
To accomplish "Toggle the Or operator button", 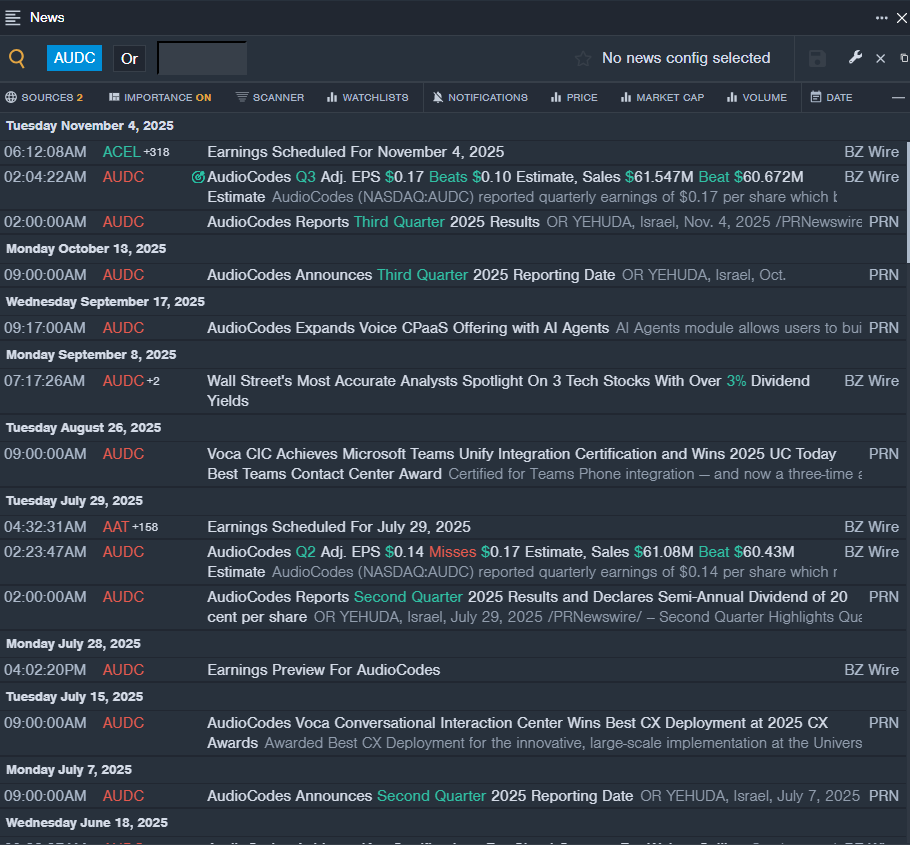I will [x=129, y=58].
